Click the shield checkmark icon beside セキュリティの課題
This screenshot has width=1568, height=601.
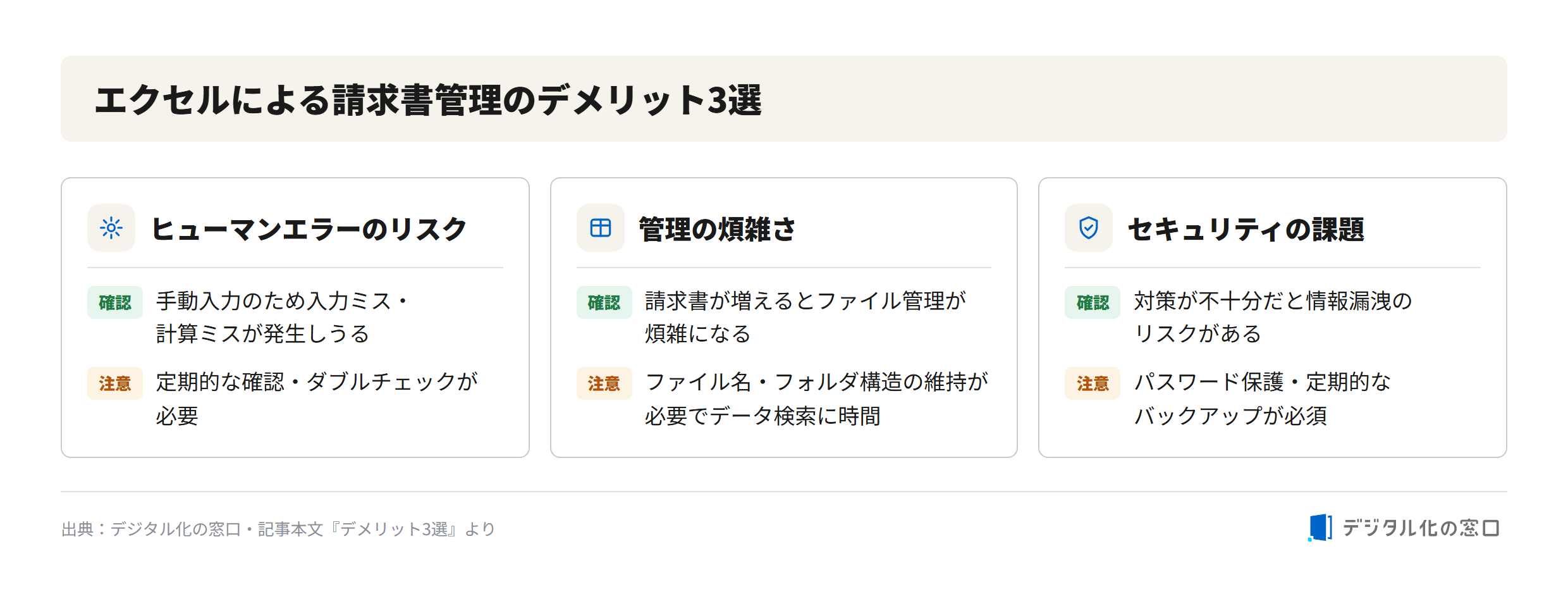coord(1088,228)
